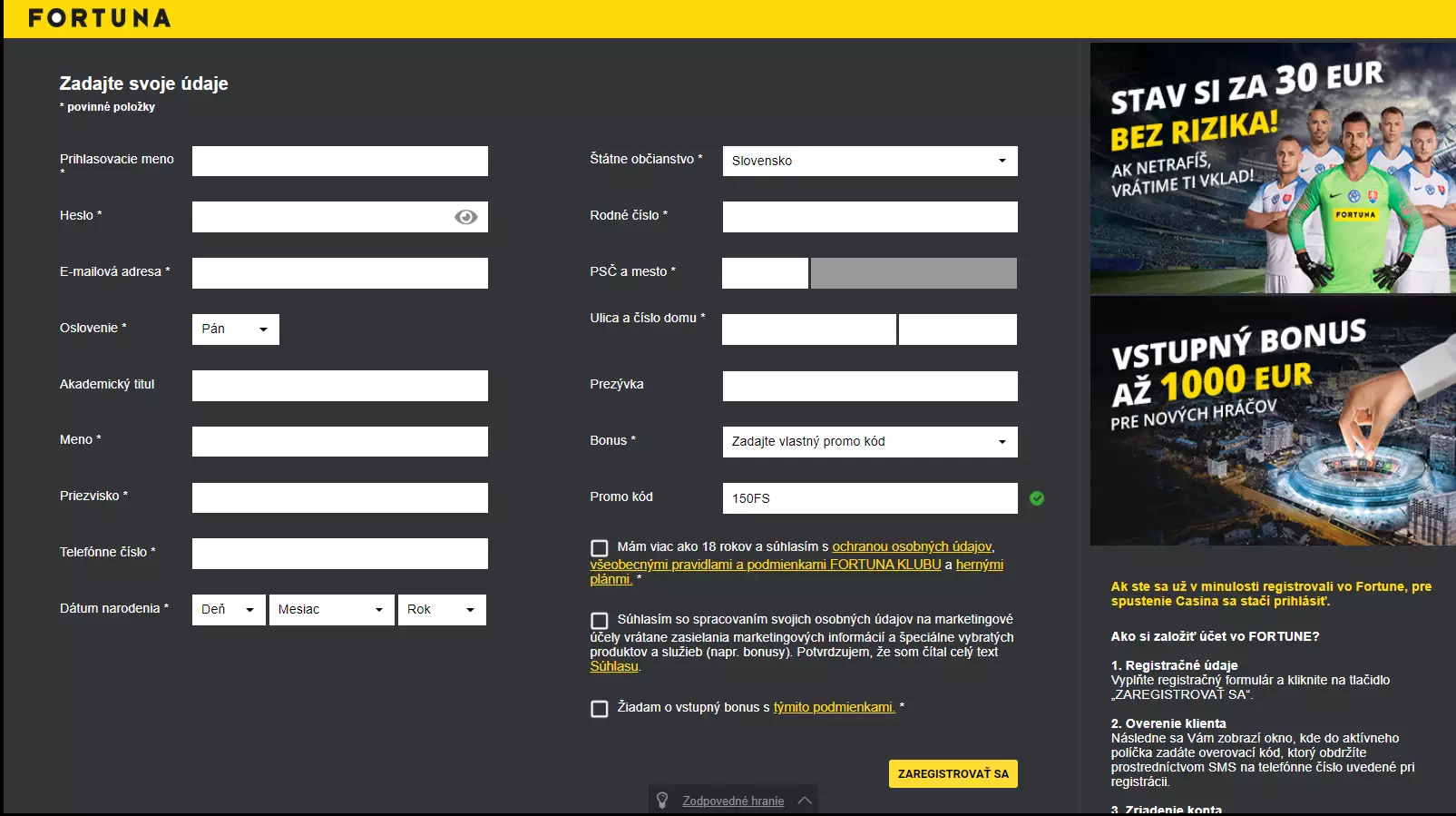Check the 18 years age agreement box
Viewport: 1456px width, 816px height.
tap(600, 548)
